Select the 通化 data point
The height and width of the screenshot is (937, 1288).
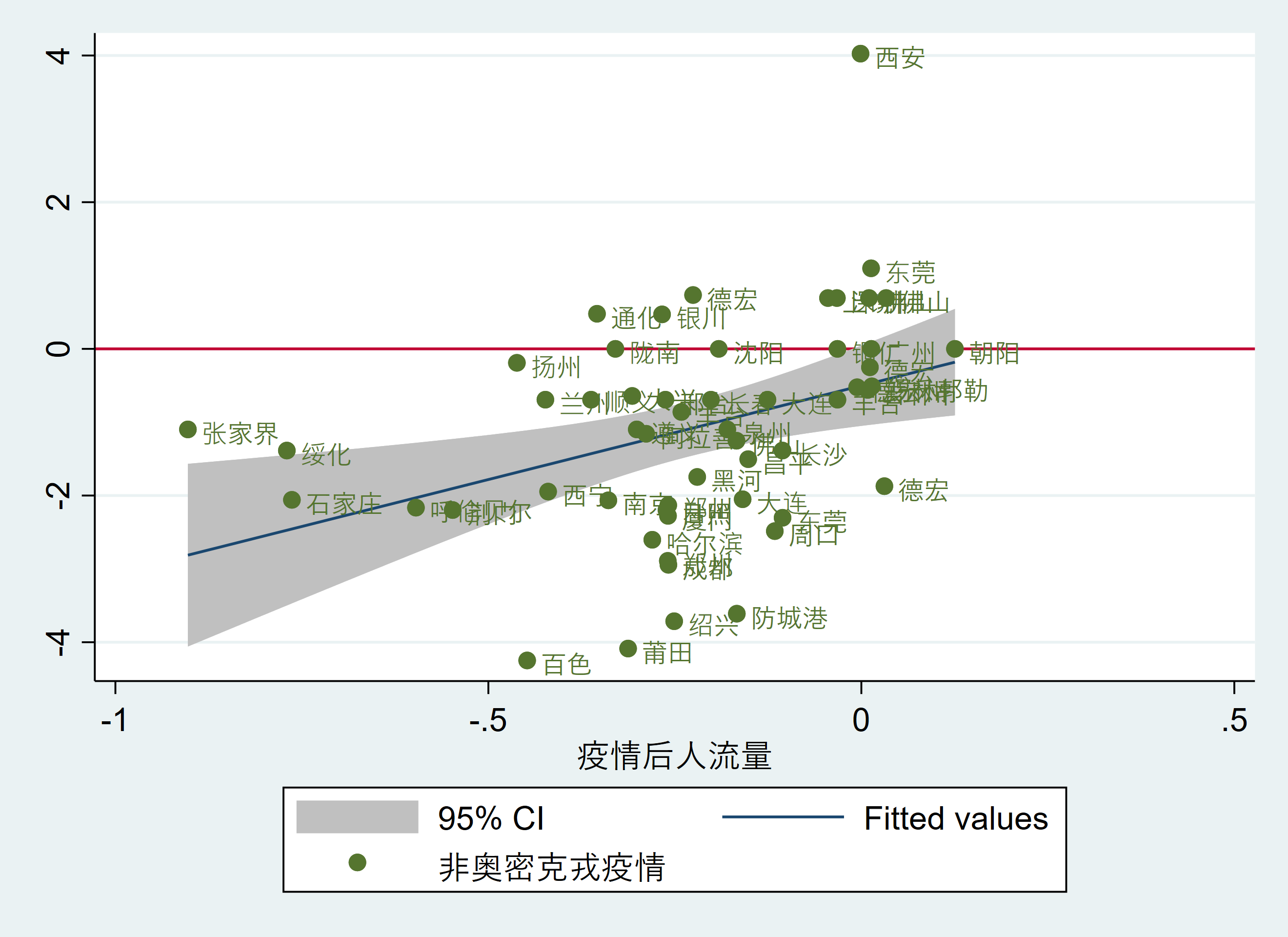point(597,314)
